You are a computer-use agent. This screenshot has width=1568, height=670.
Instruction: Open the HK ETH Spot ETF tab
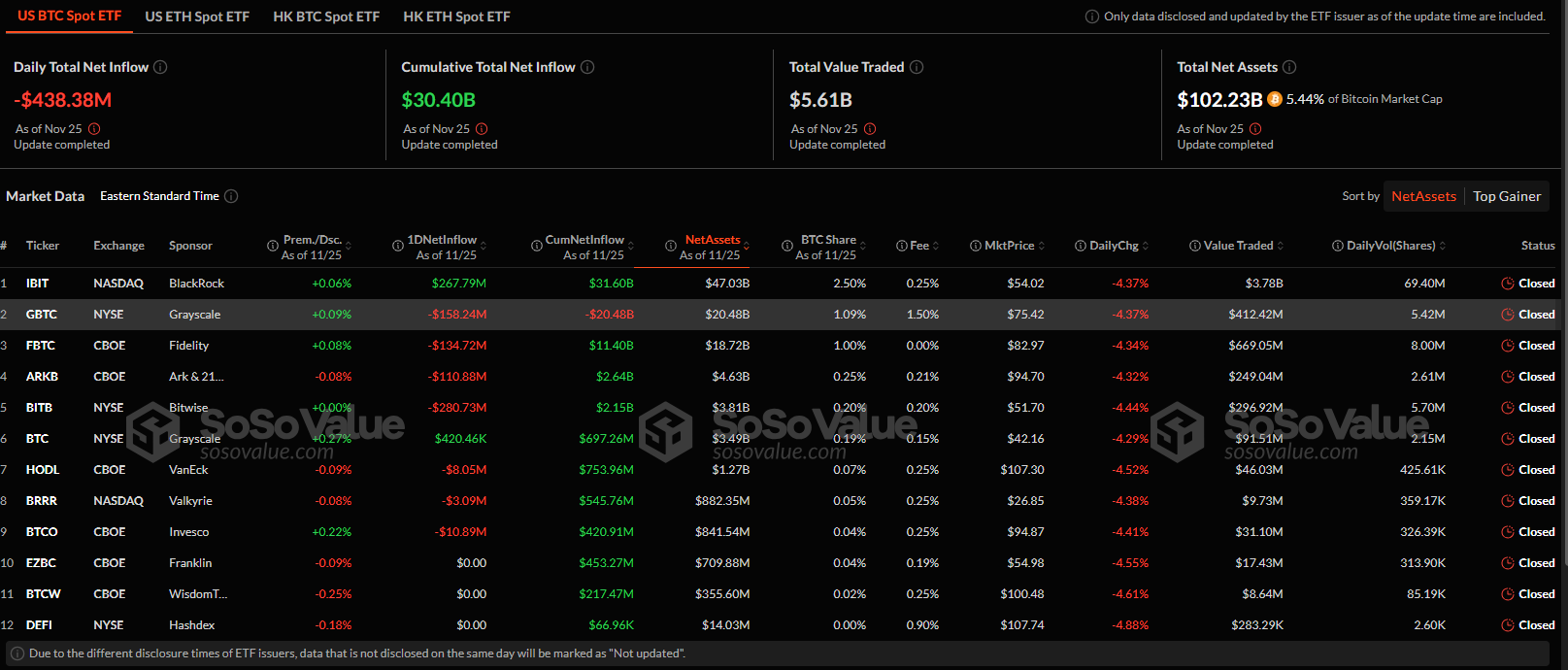tap(456, 17)
